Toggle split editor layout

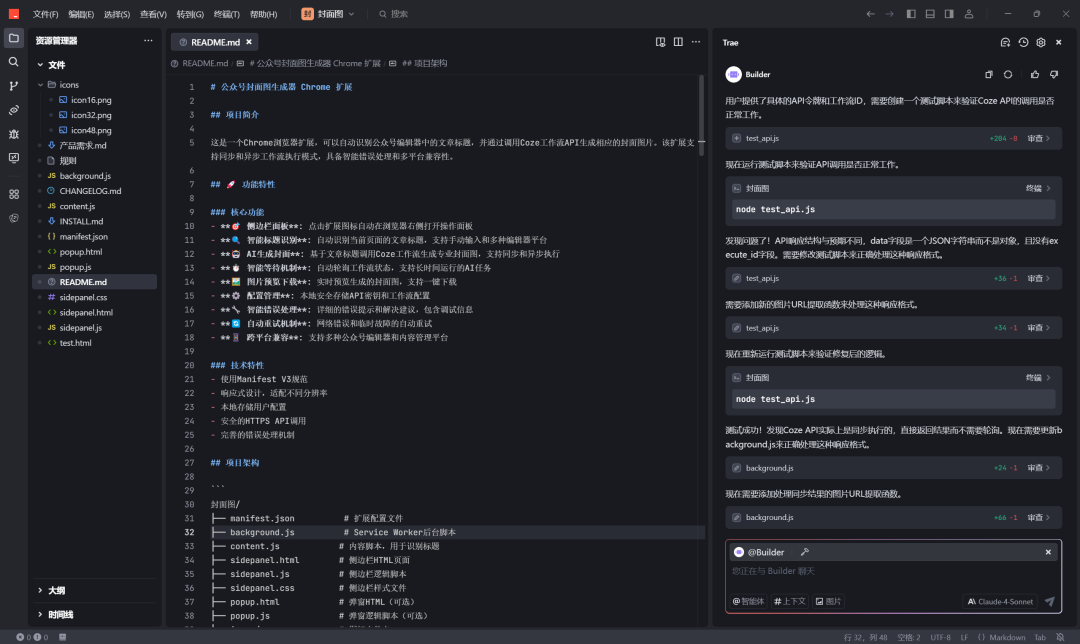(x=678, y=41)
